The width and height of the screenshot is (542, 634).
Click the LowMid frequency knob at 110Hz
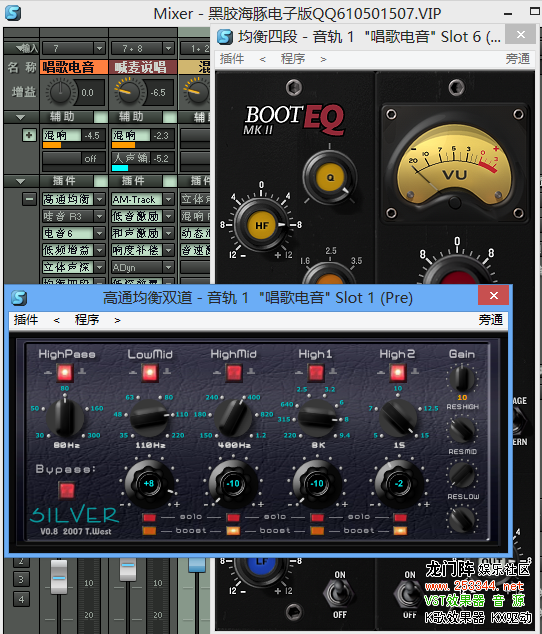(149, 418)
